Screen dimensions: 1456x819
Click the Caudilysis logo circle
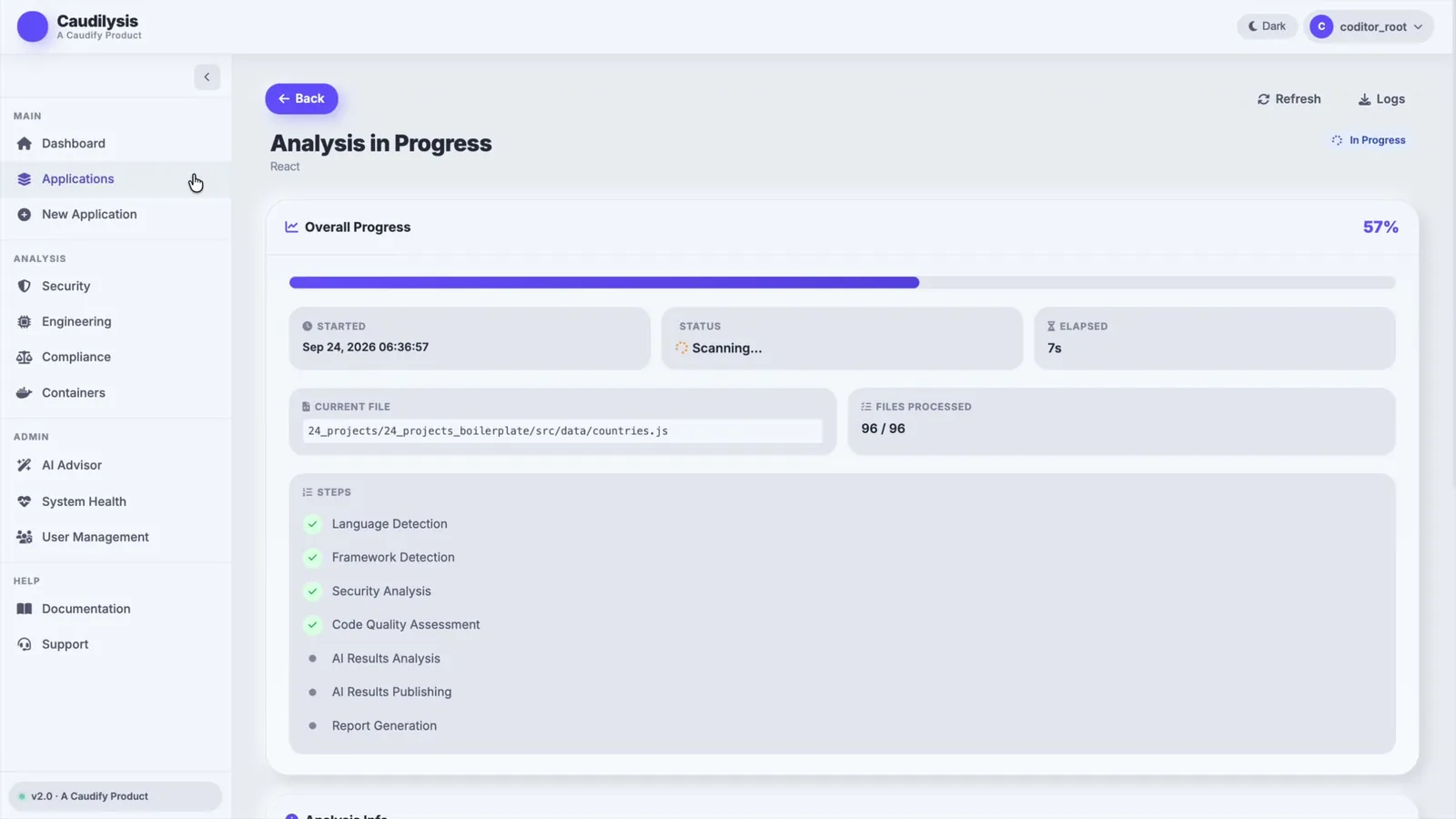point(33,26)
